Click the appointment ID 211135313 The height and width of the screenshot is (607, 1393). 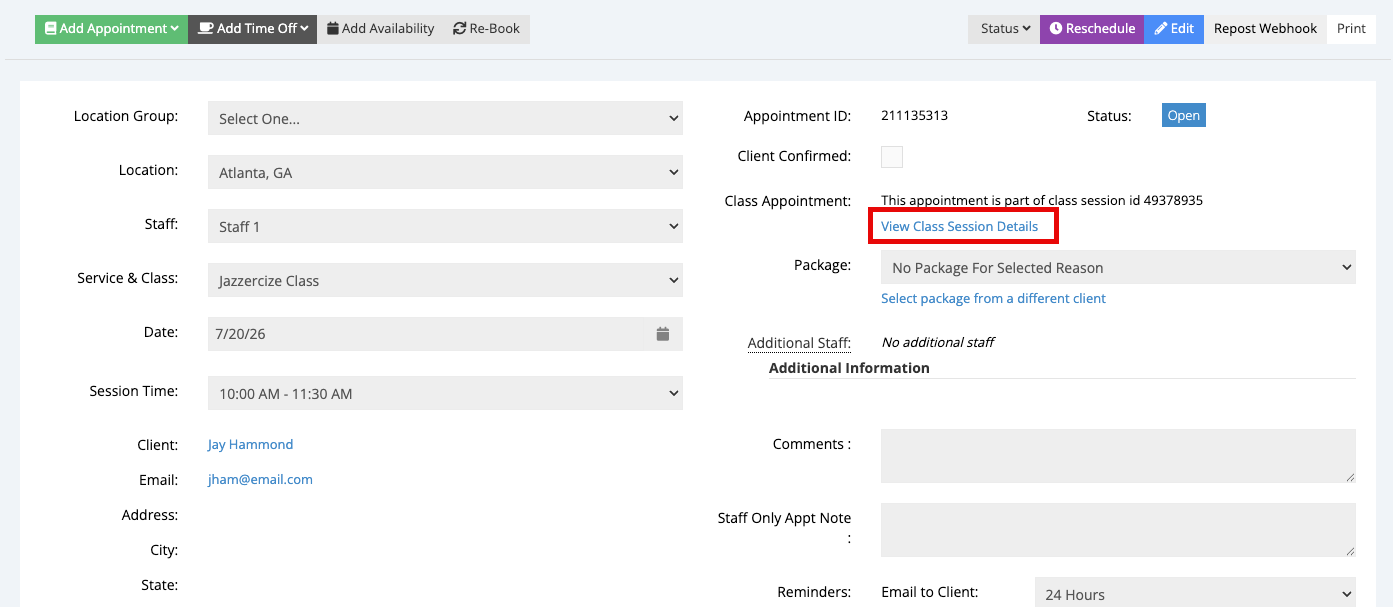(914, 115)
